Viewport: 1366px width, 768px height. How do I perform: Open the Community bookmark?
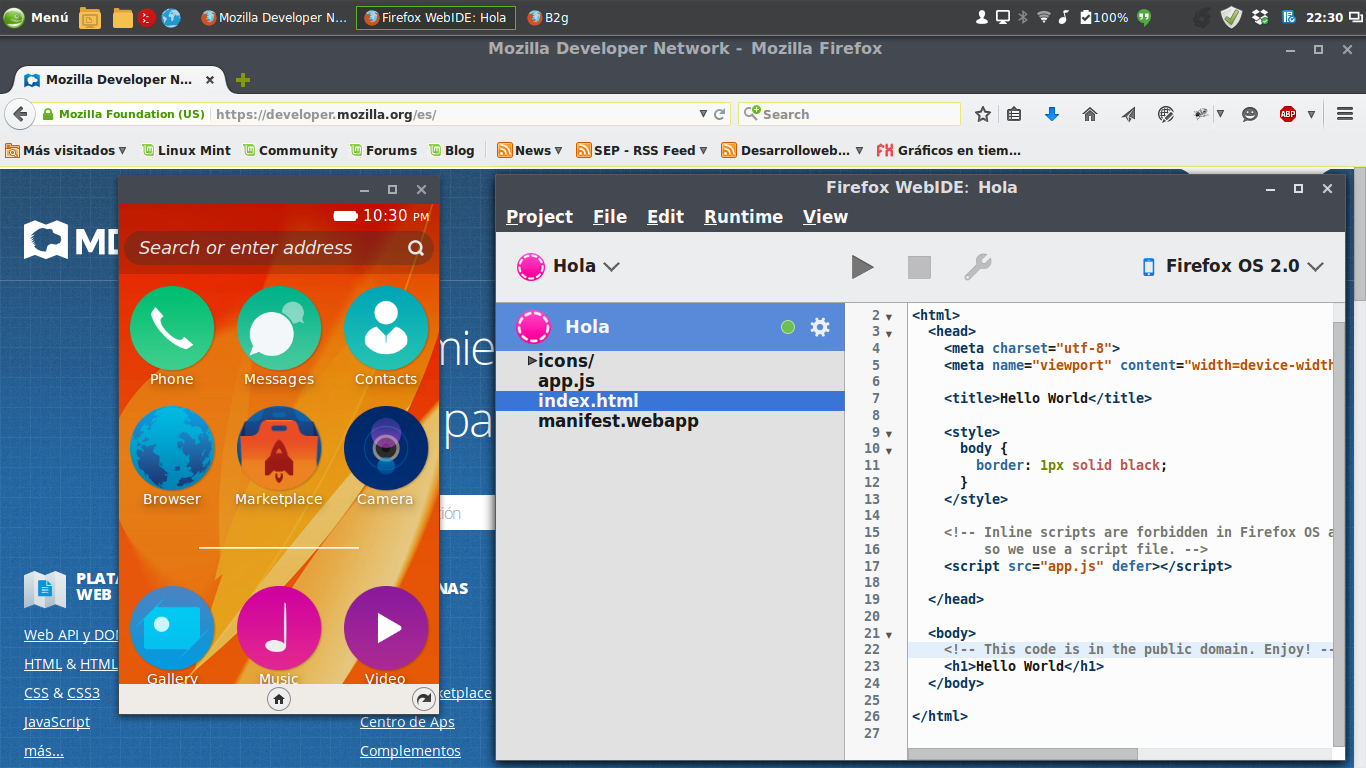[x=290, y=150]
